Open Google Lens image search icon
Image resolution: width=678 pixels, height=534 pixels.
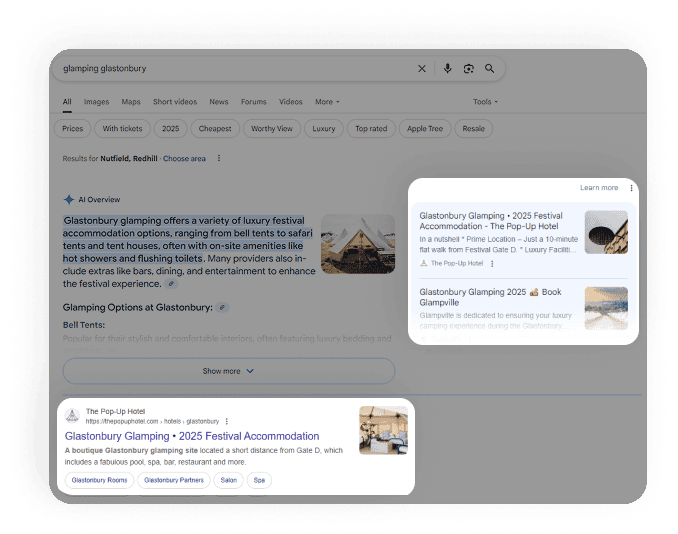click(x=468, y=69)
